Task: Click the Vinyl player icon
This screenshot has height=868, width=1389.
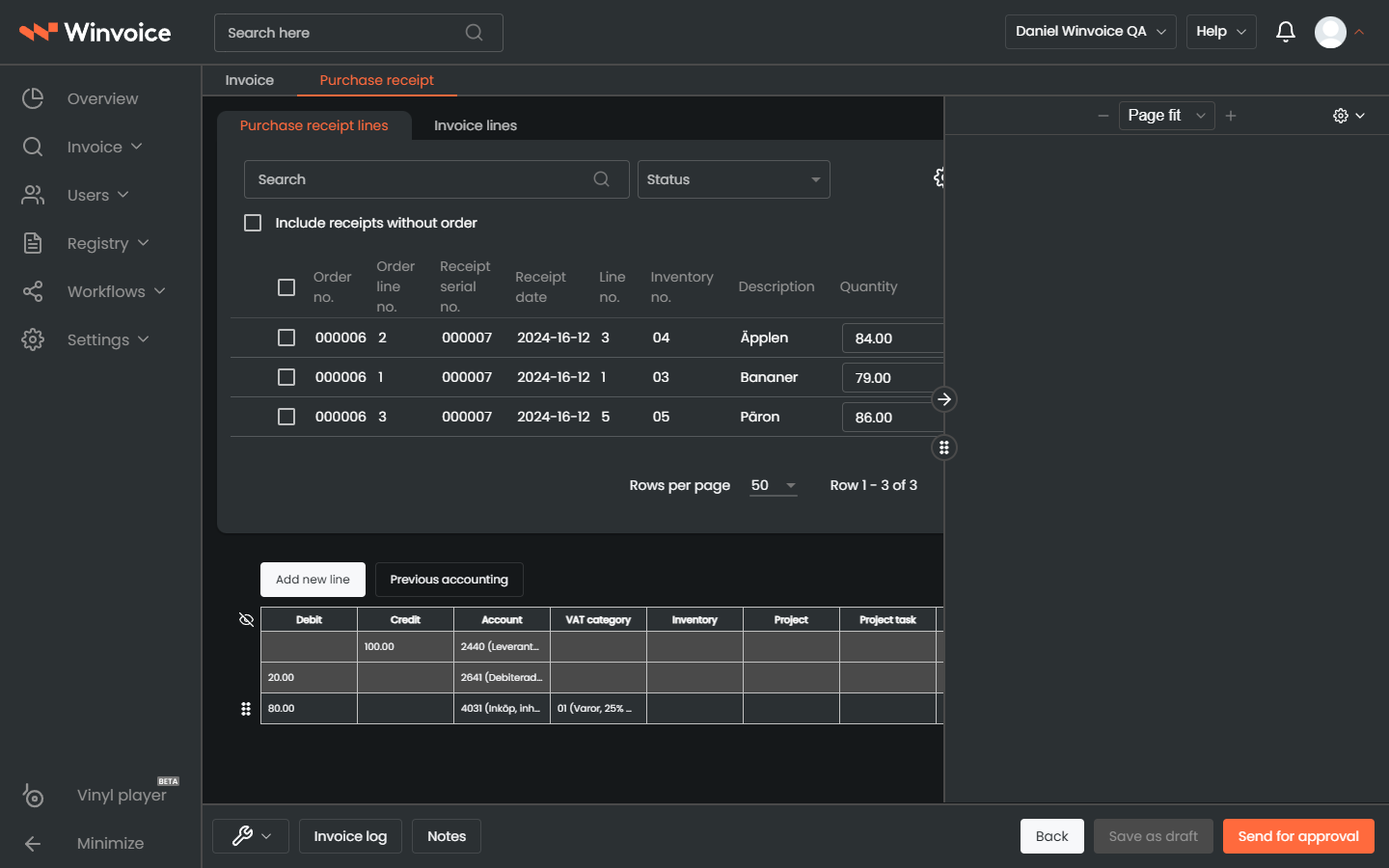Action: pyautogui.click(x=33, y=795)
